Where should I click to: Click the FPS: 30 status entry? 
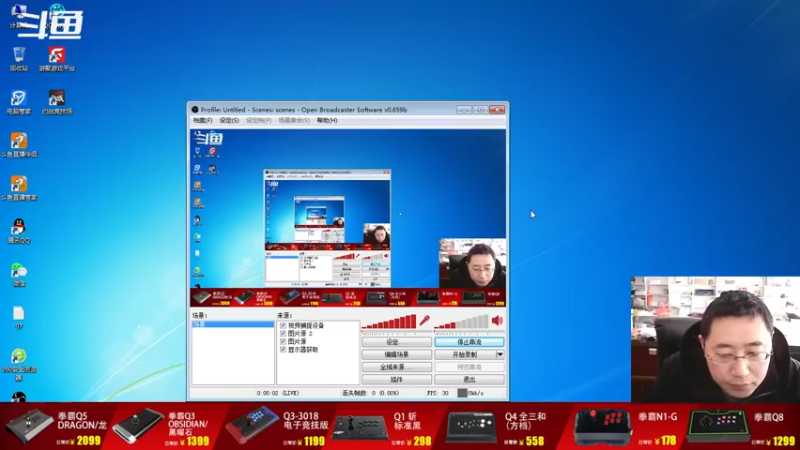click(x=438, y=393)
